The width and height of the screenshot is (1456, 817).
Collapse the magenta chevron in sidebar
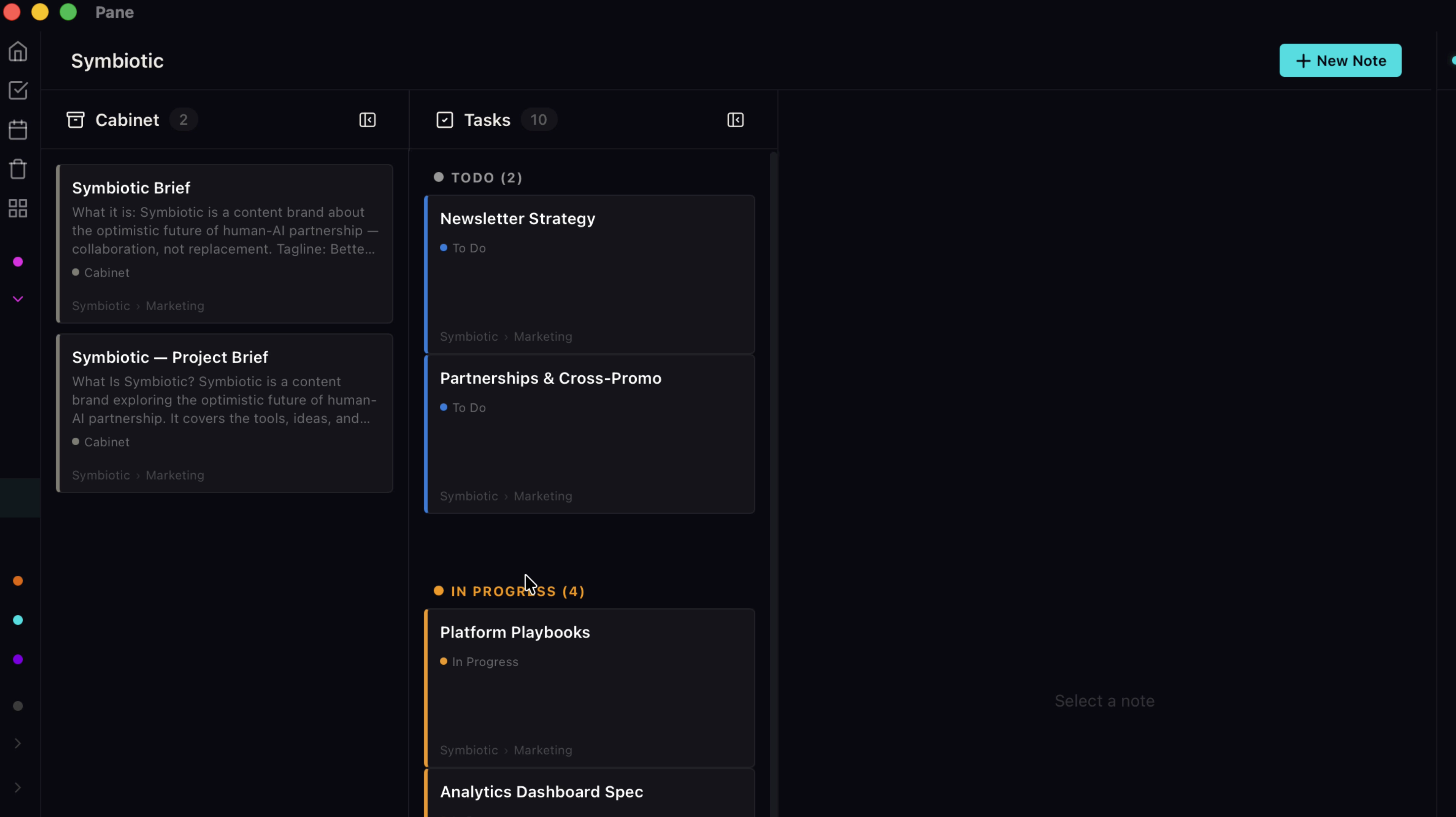[x=18, y=299]
